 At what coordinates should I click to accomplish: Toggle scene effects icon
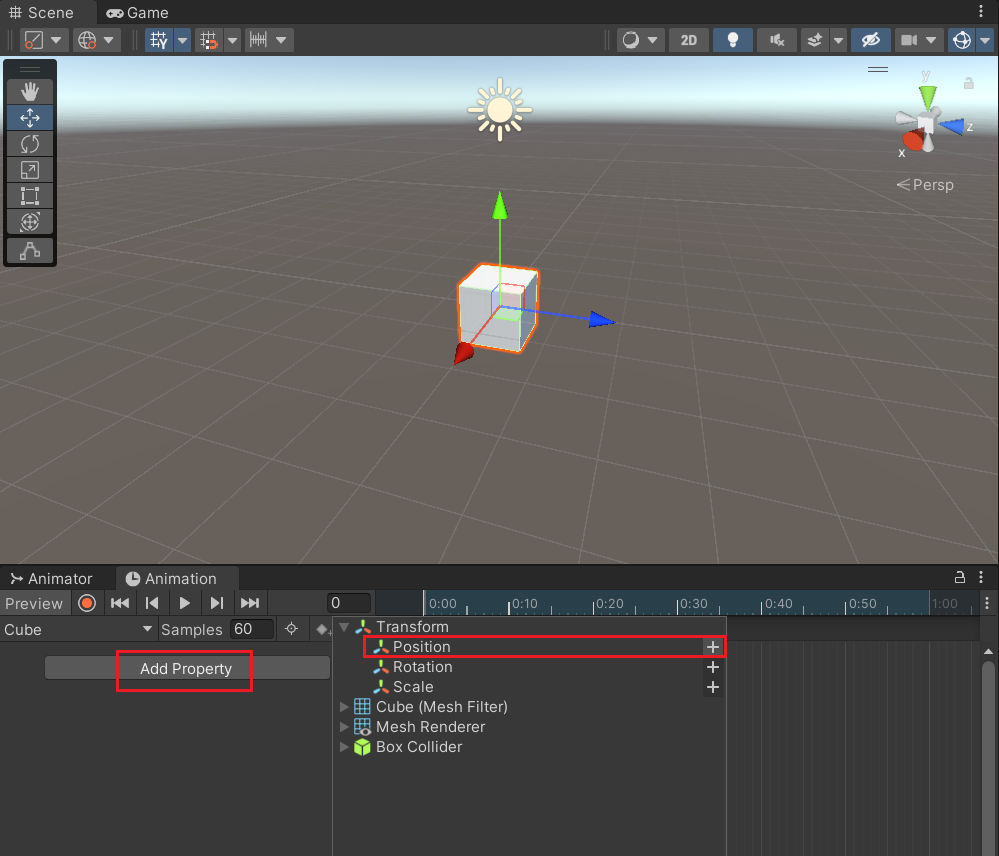tap(815, 40)
